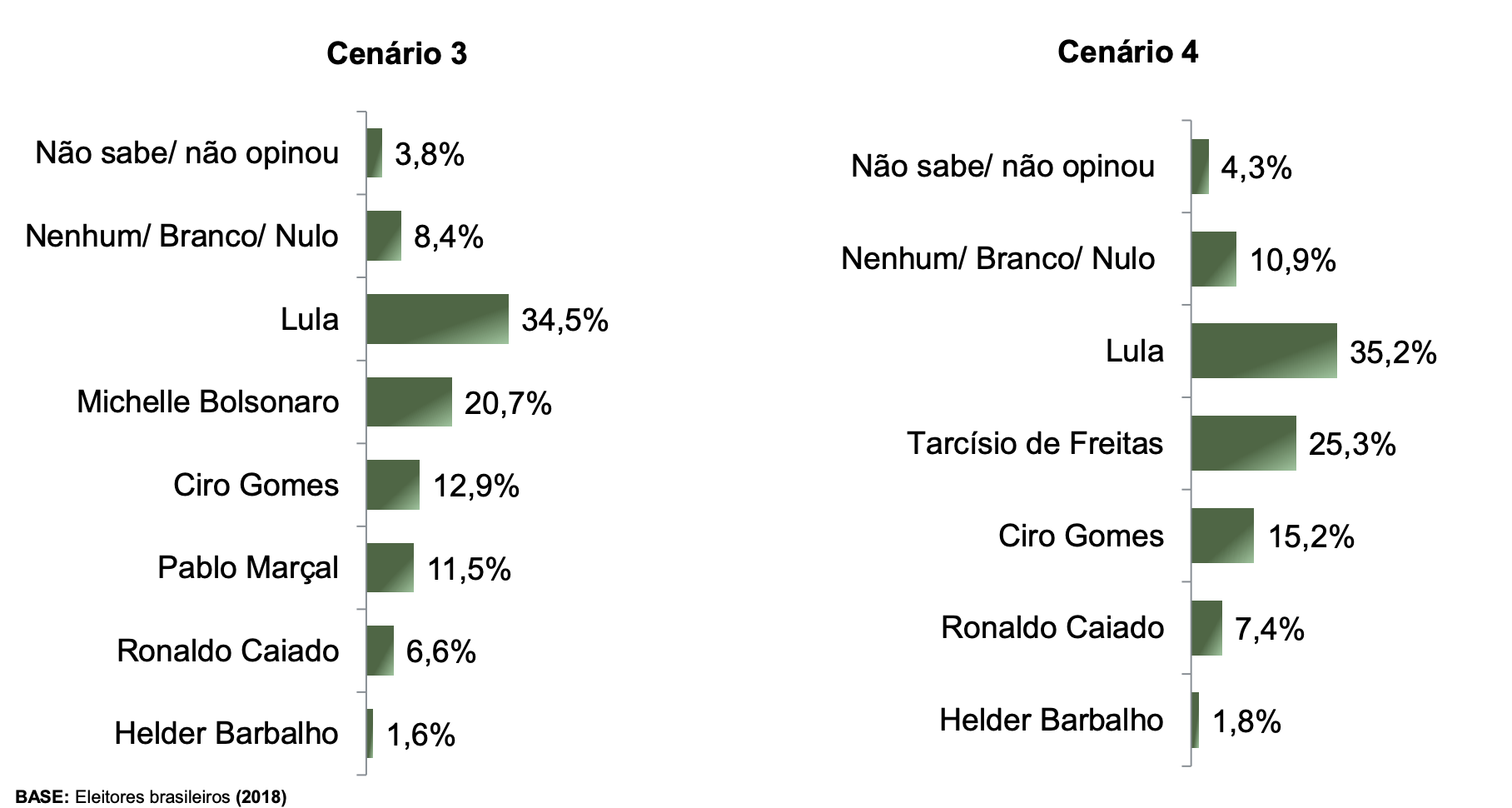
Task: Click the Michelle Bolsonaro bar
Action: click(409, 402)
